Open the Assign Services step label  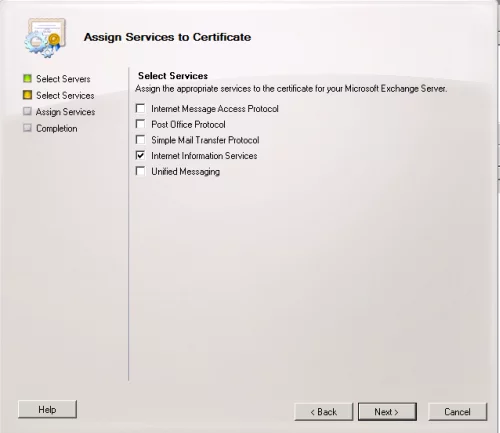66,112
